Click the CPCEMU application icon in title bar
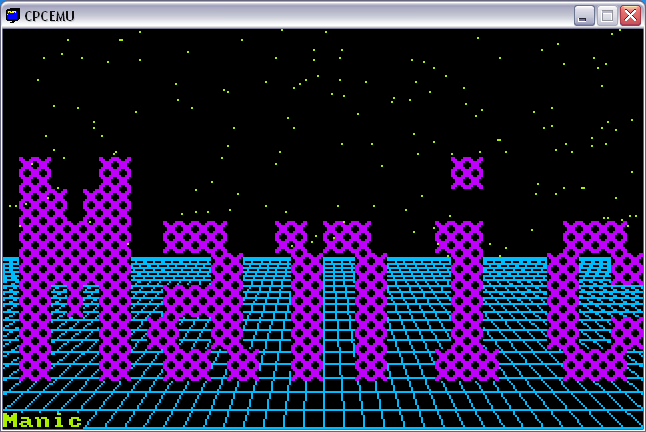 (13, 16)
